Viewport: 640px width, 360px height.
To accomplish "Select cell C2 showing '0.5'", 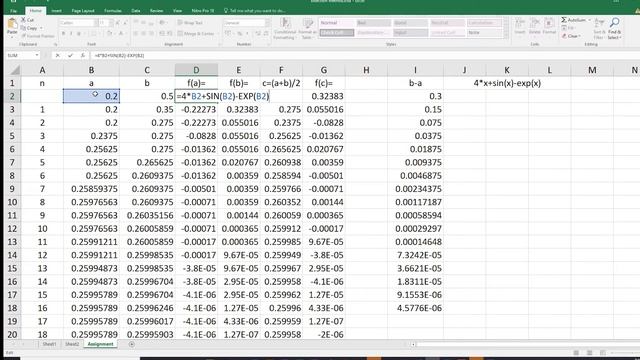I will click(147, 96).
